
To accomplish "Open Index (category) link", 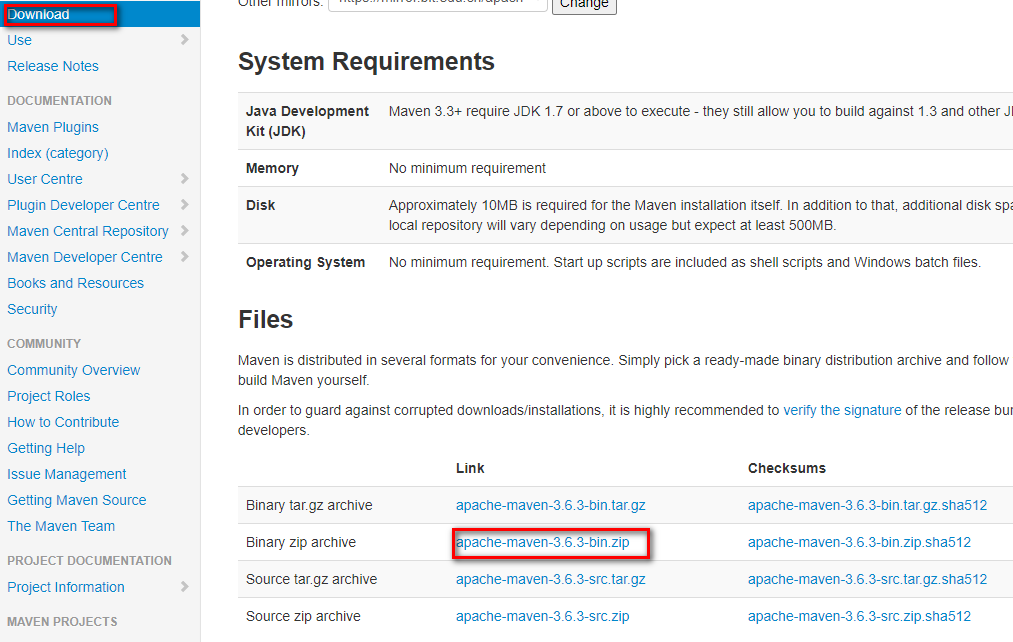I will coord(57,153).
